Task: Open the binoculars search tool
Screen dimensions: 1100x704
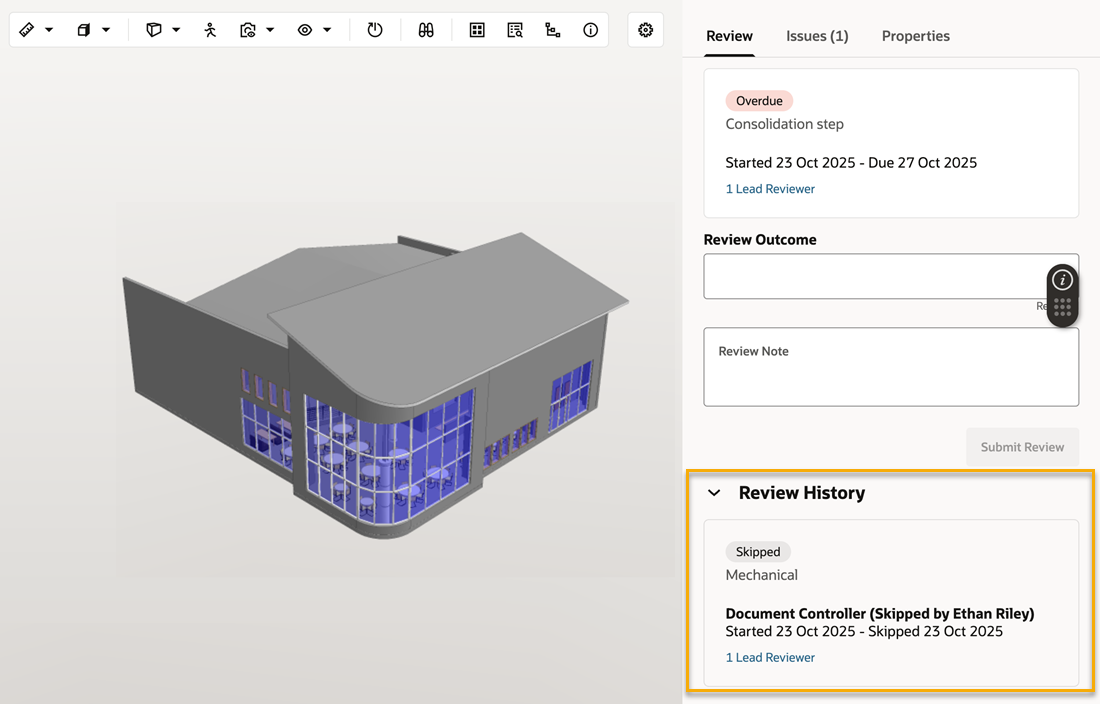Action: [x=426, y=30]
